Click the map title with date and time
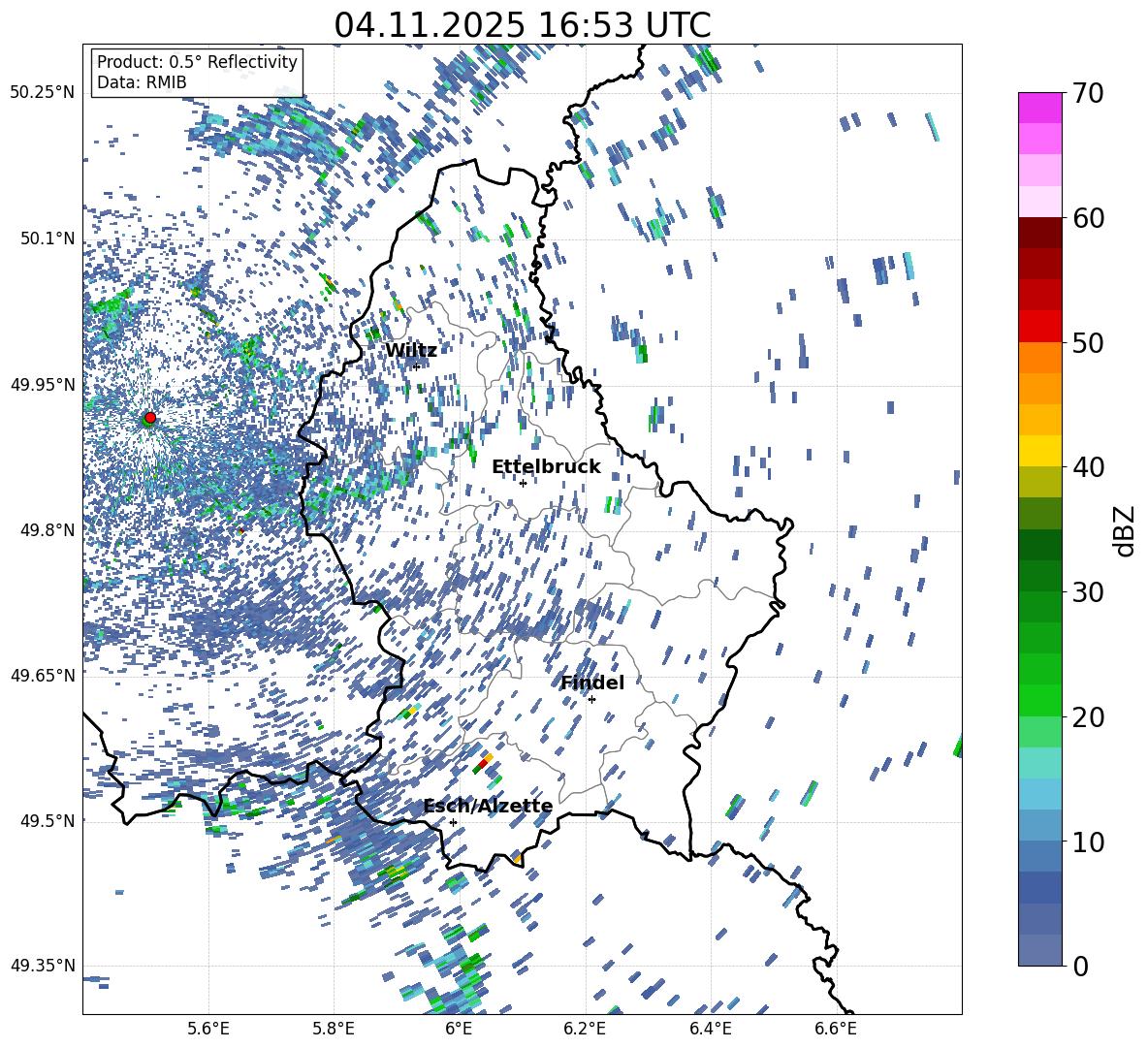This screenshot has height=1048, width=1148. 522,25
